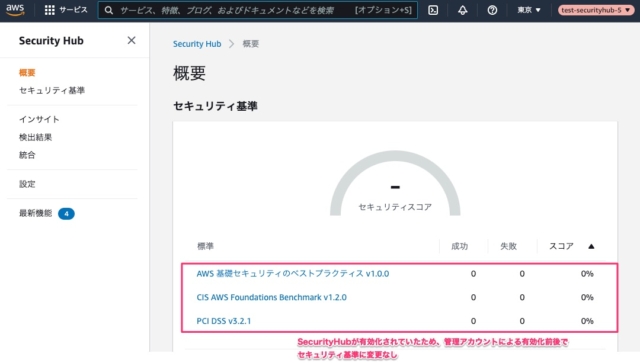Open 検出結果 in the sidebar

pos(36,137)
